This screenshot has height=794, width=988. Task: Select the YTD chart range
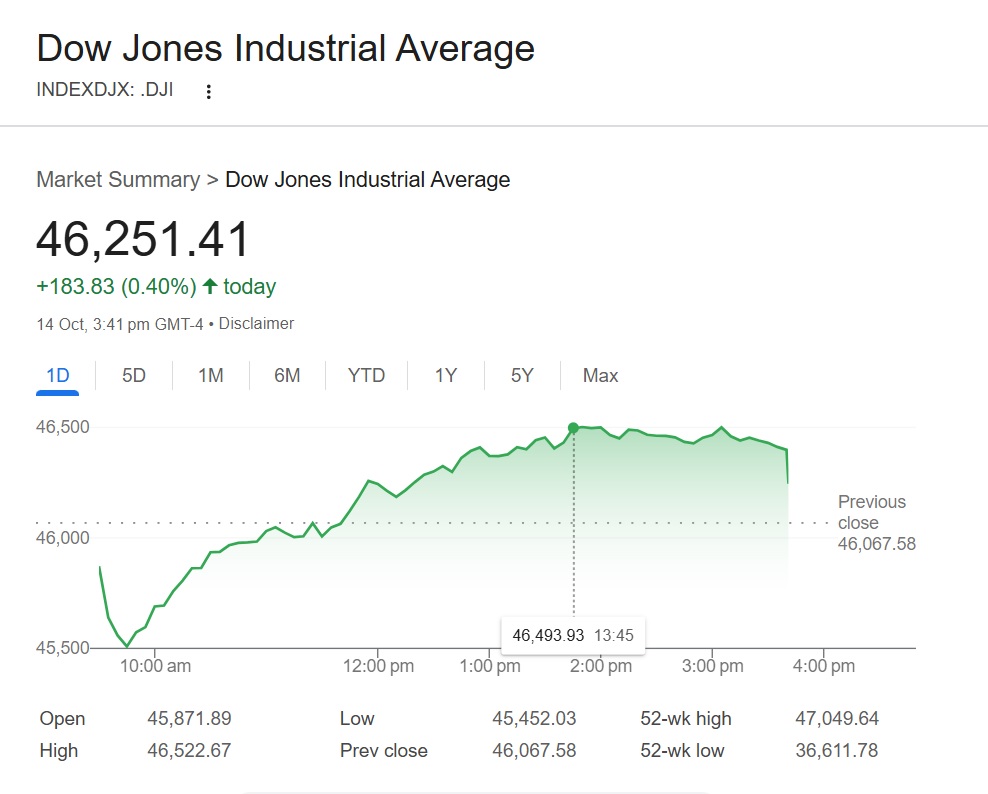click(366, 375)
